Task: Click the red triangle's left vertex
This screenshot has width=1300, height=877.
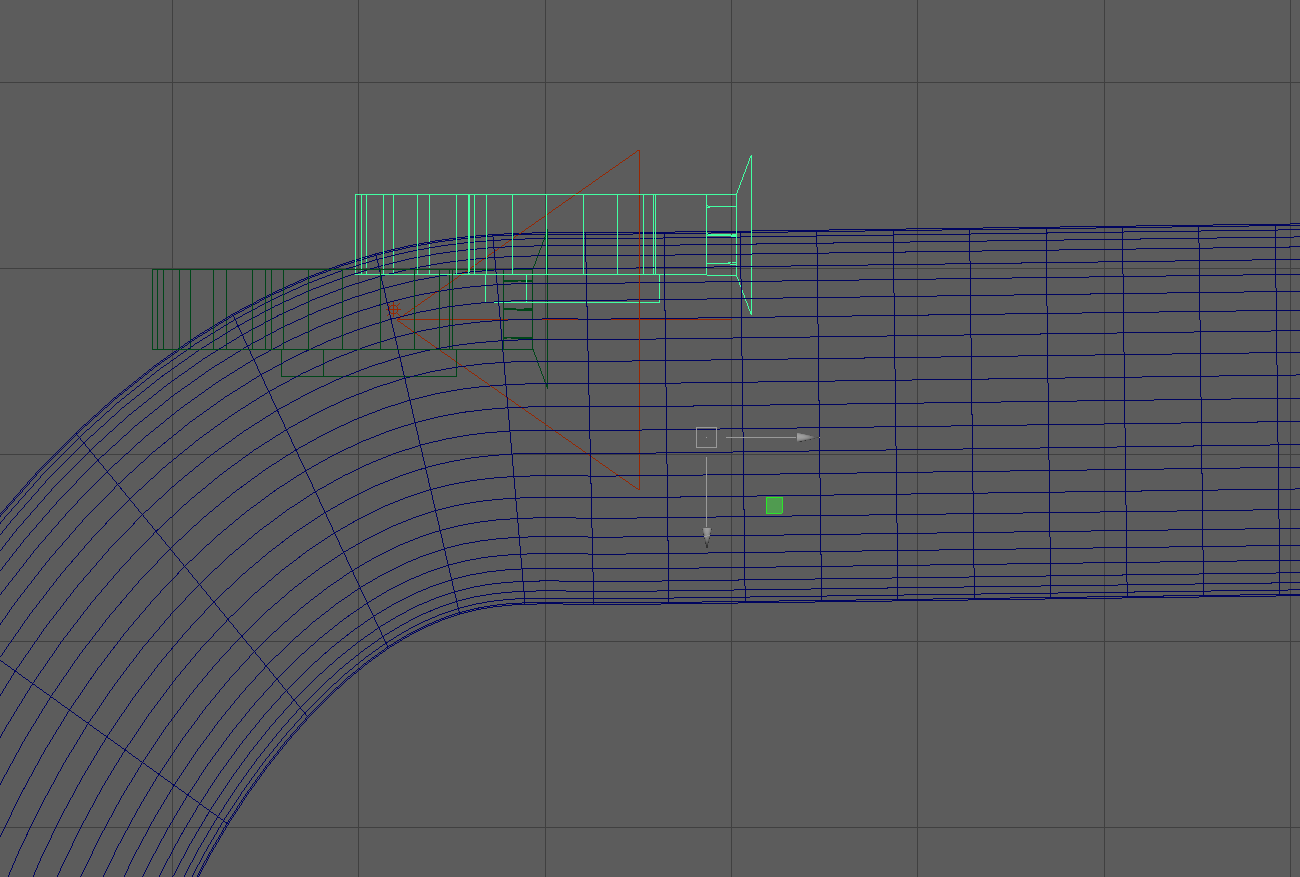Action: 391,308
